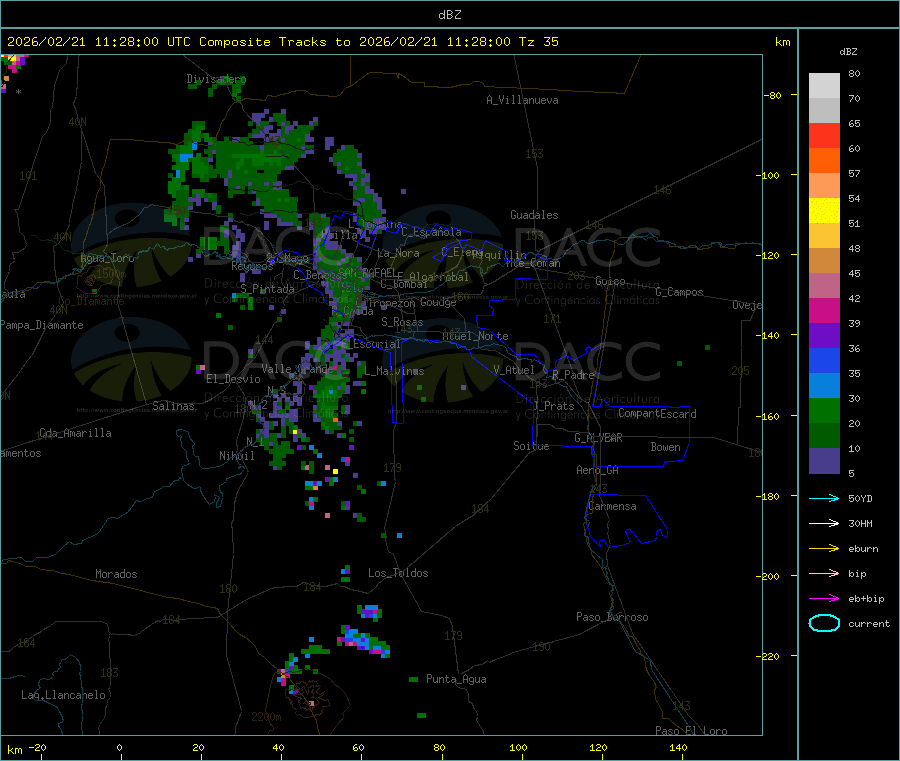Click the Bowen map label
The image size is (900, 761).
point(665,447)
